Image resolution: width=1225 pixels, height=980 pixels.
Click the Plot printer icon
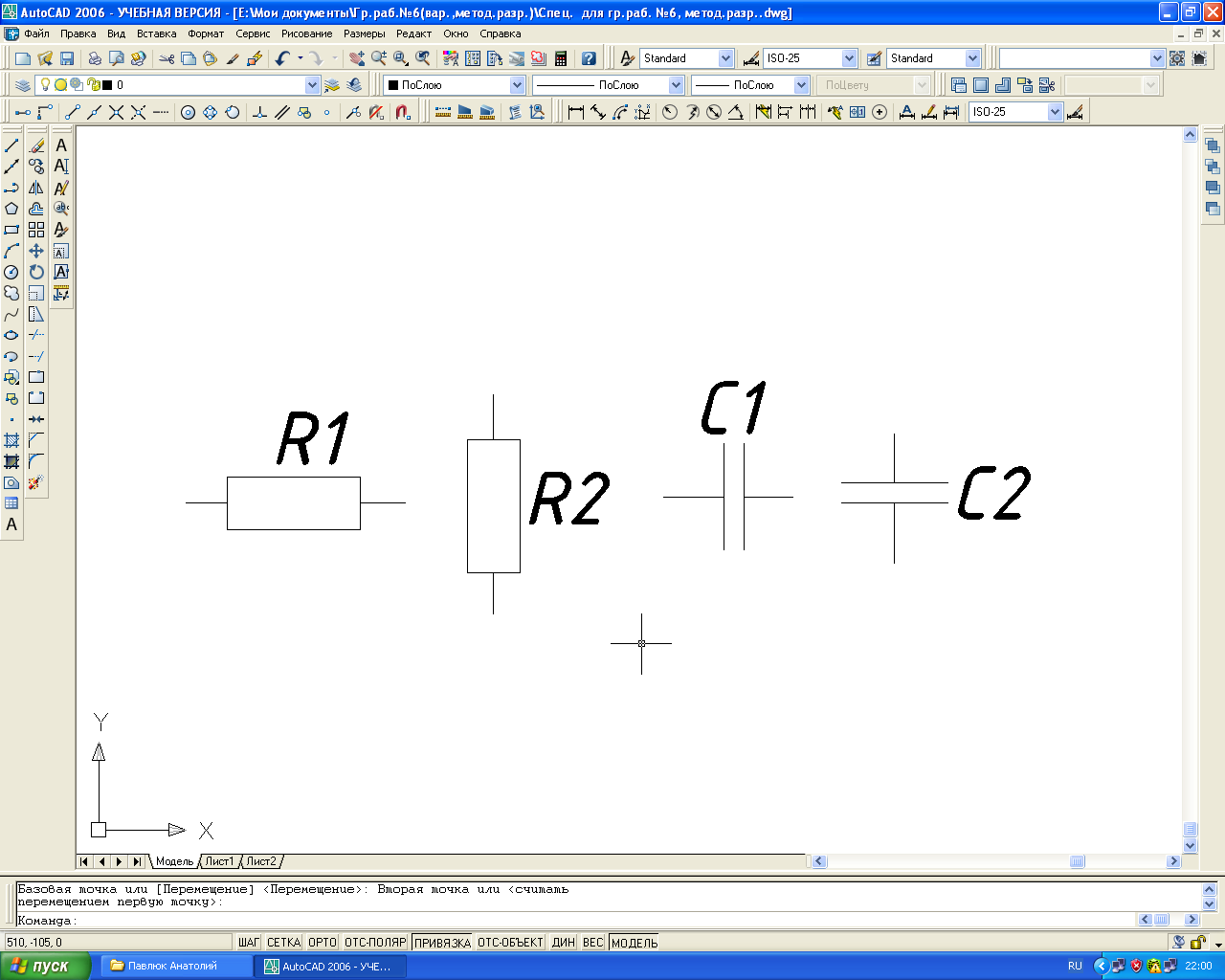pyautogui.click(x=95, y=58)
